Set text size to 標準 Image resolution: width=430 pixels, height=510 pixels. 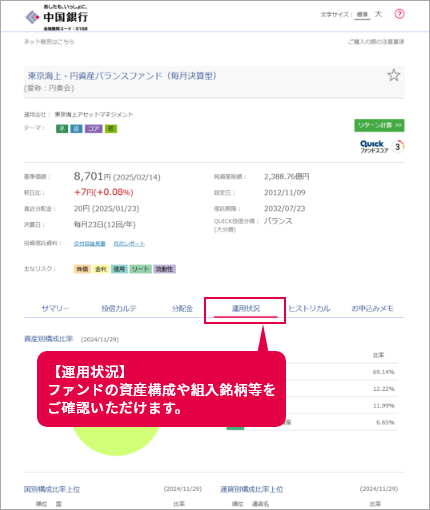[x=362, y=15]
